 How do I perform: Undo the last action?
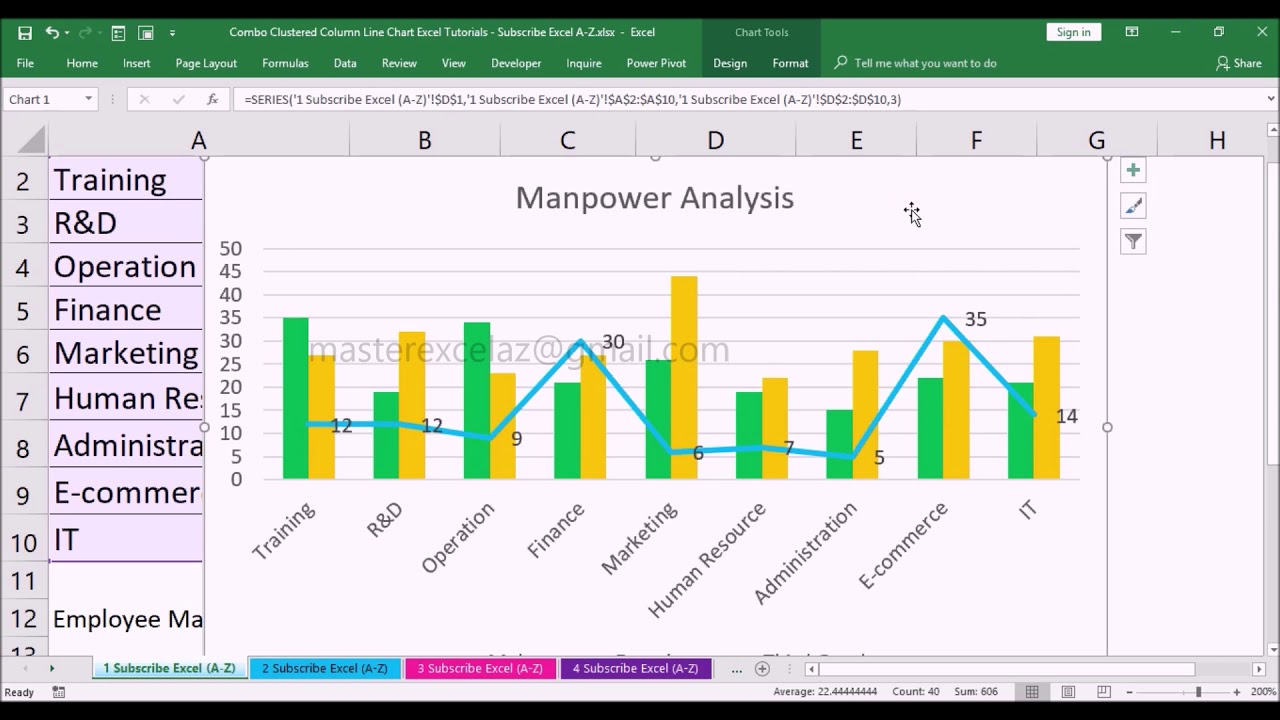[51, 33]
